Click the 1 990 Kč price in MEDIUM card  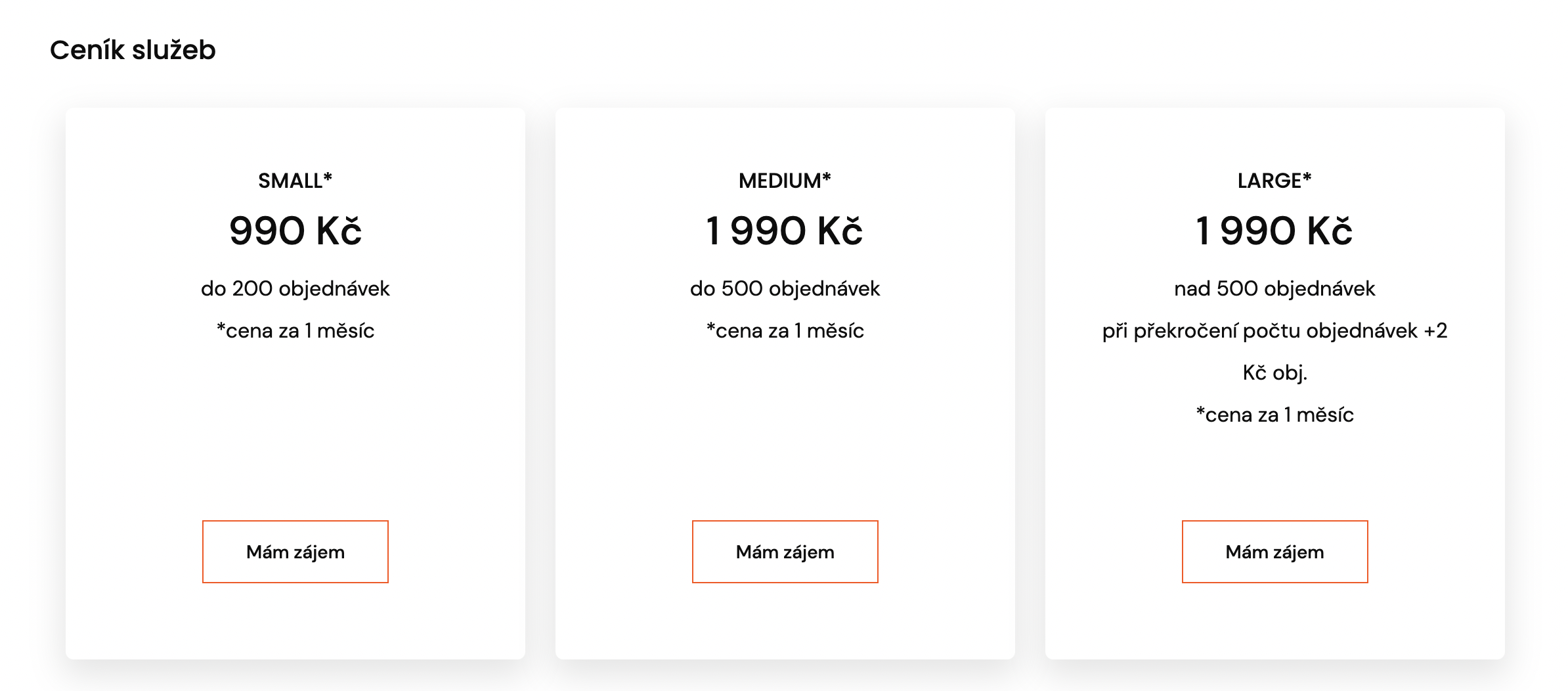pos(785,231)
